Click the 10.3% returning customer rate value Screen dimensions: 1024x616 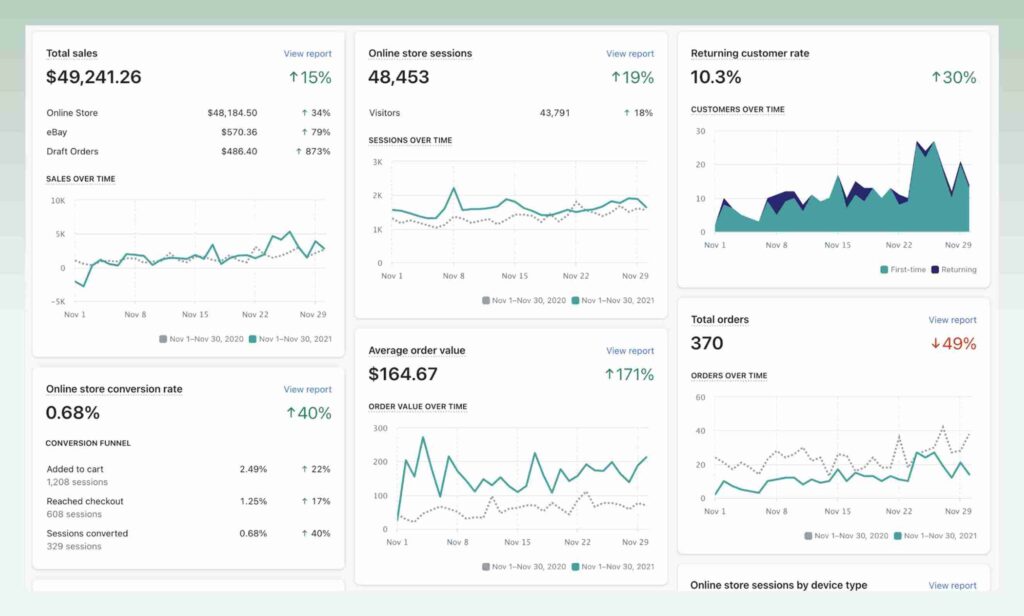tap(716, 77)
